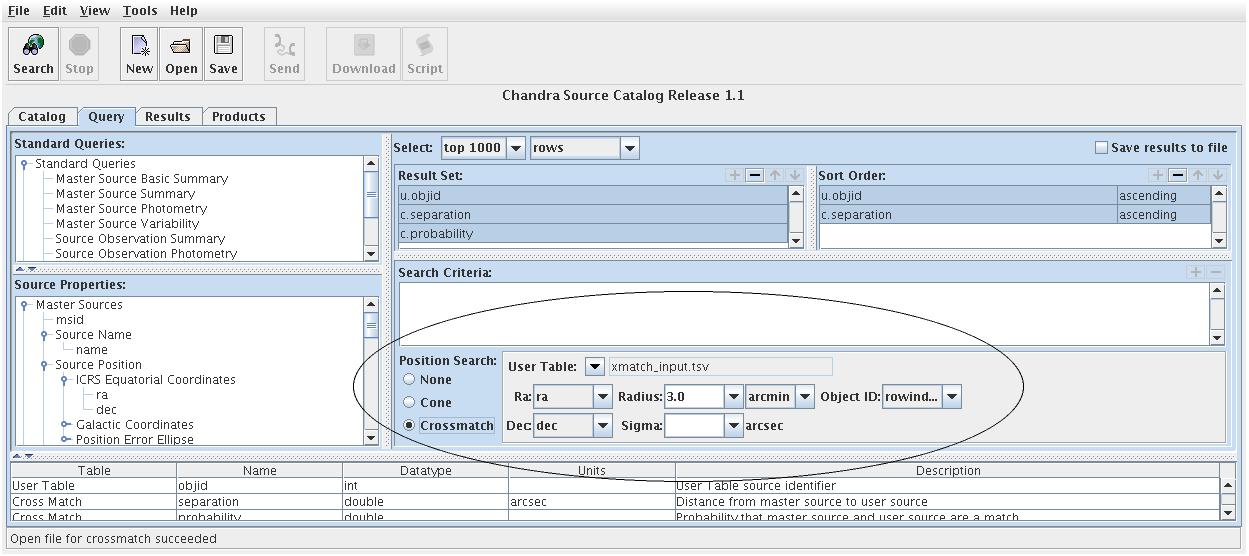
Task: Open the arcmin radius units dropdown
Action: coord(804,397)
